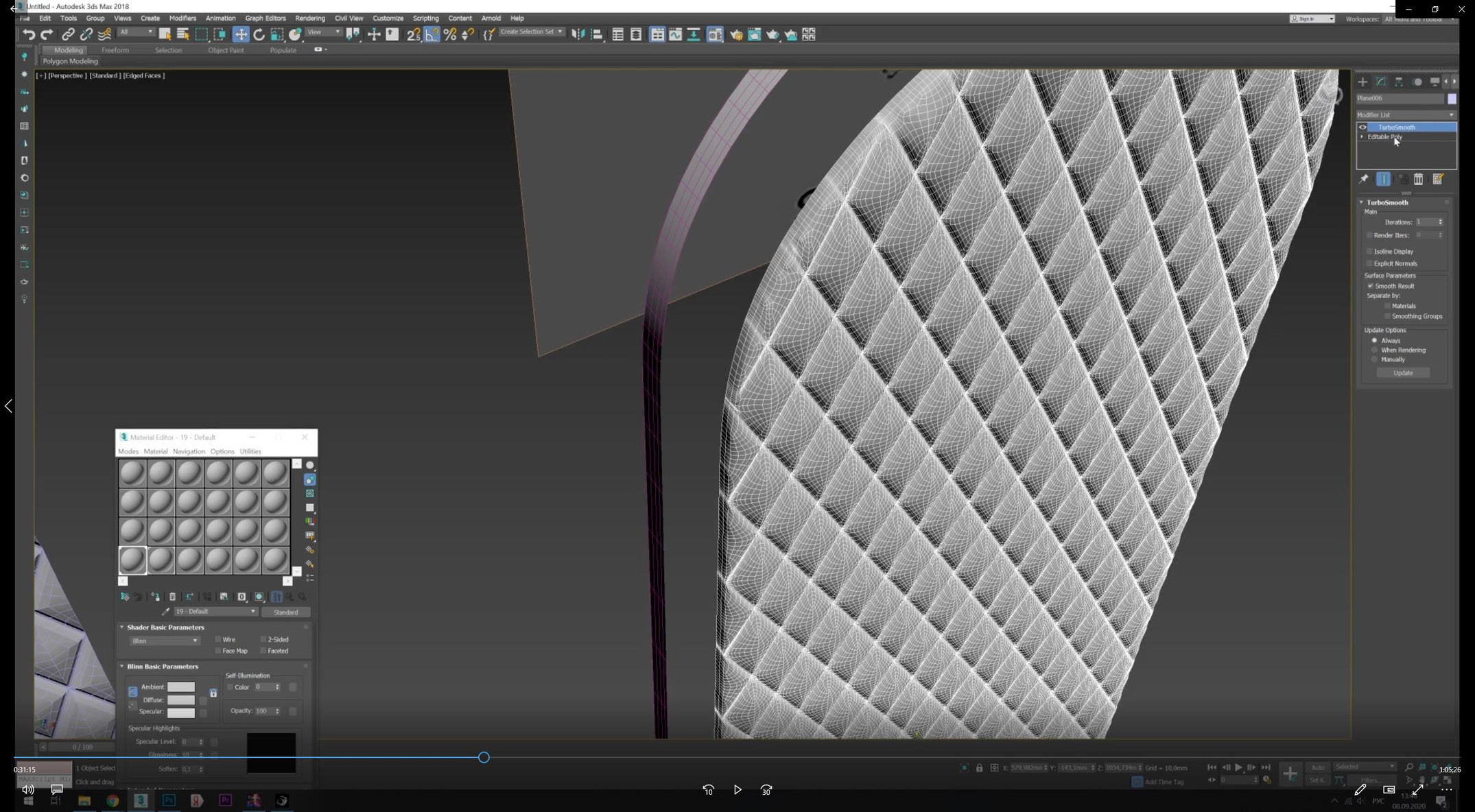Activate the Select and Link tool
This screenshot has height=812, width=1475.
pos(68,34)
